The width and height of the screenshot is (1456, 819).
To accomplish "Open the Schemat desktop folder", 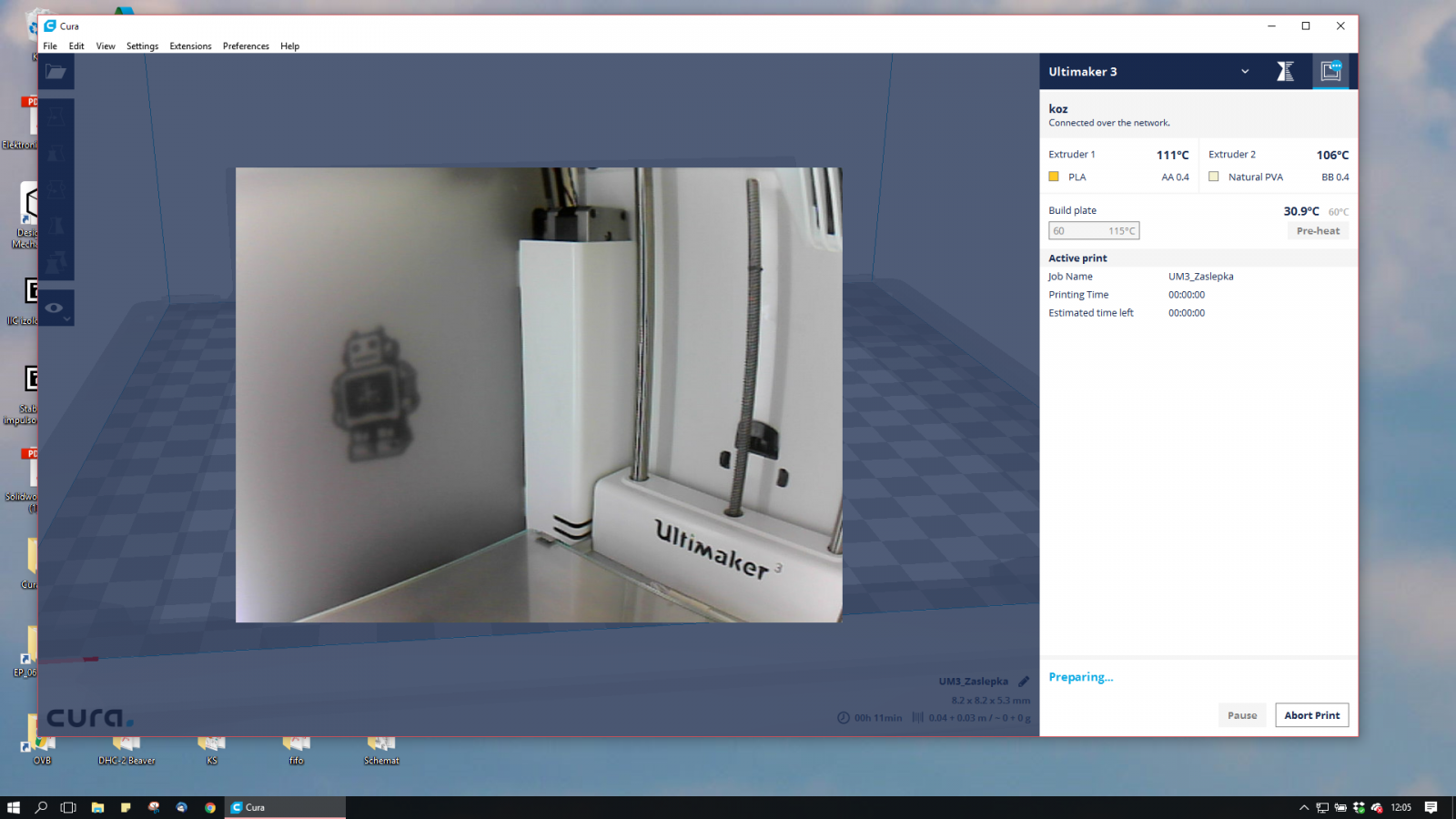I will coord(381,751).
